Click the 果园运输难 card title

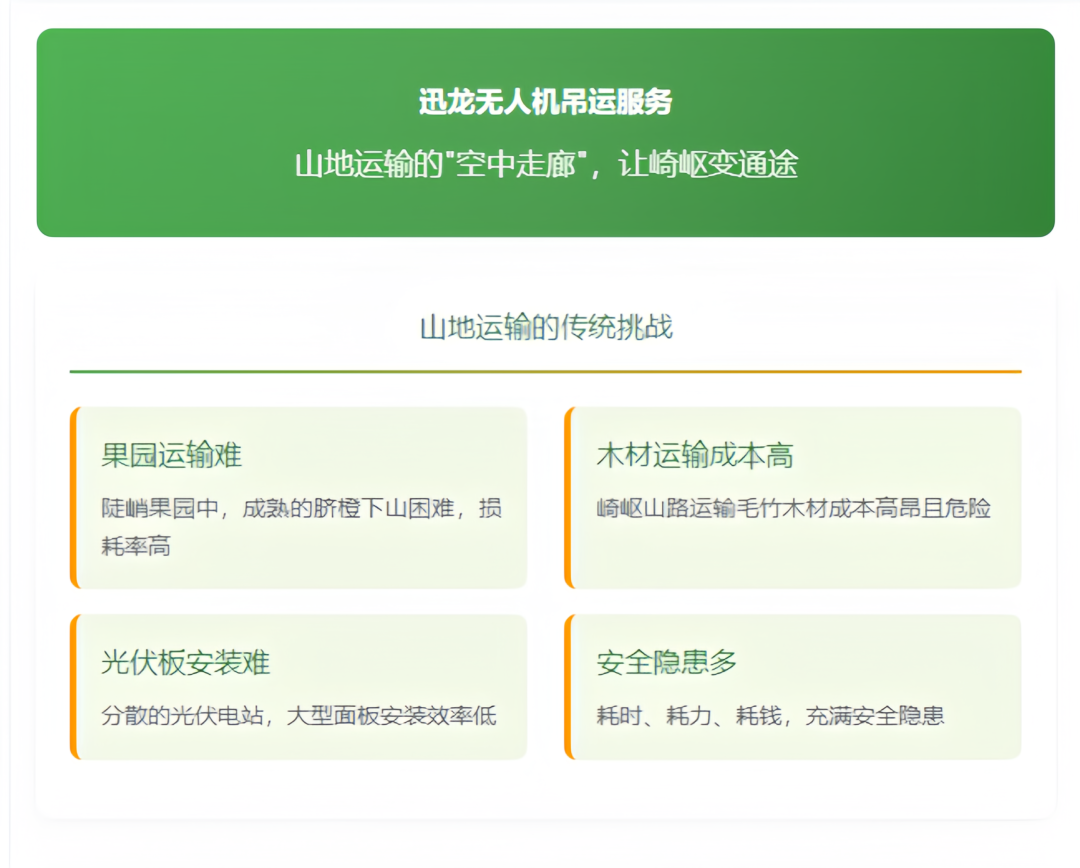click(x=170, y=456)
